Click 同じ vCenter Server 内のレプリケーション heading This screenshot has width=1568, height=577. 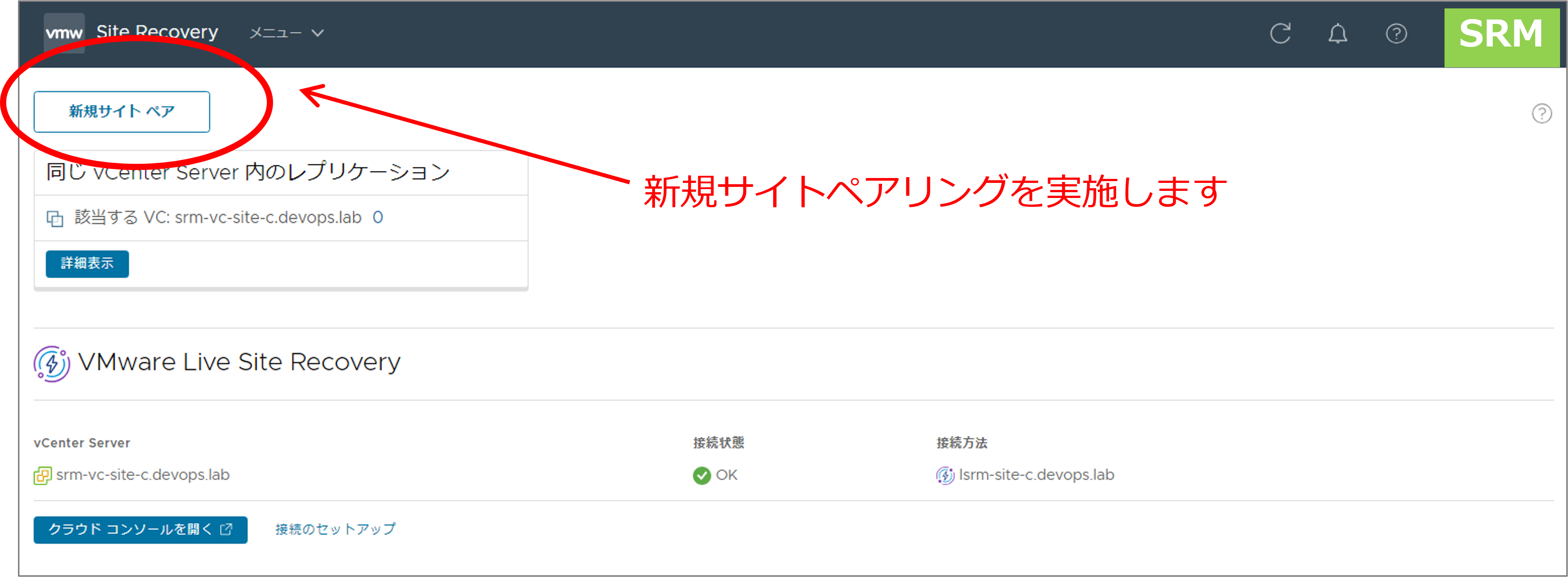[248, 172]
